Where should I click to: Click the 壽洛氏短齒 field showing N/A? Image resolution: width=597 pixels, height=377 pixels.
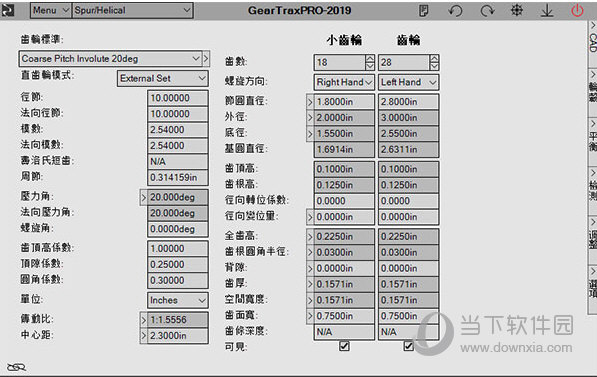(x=178, y=162)
